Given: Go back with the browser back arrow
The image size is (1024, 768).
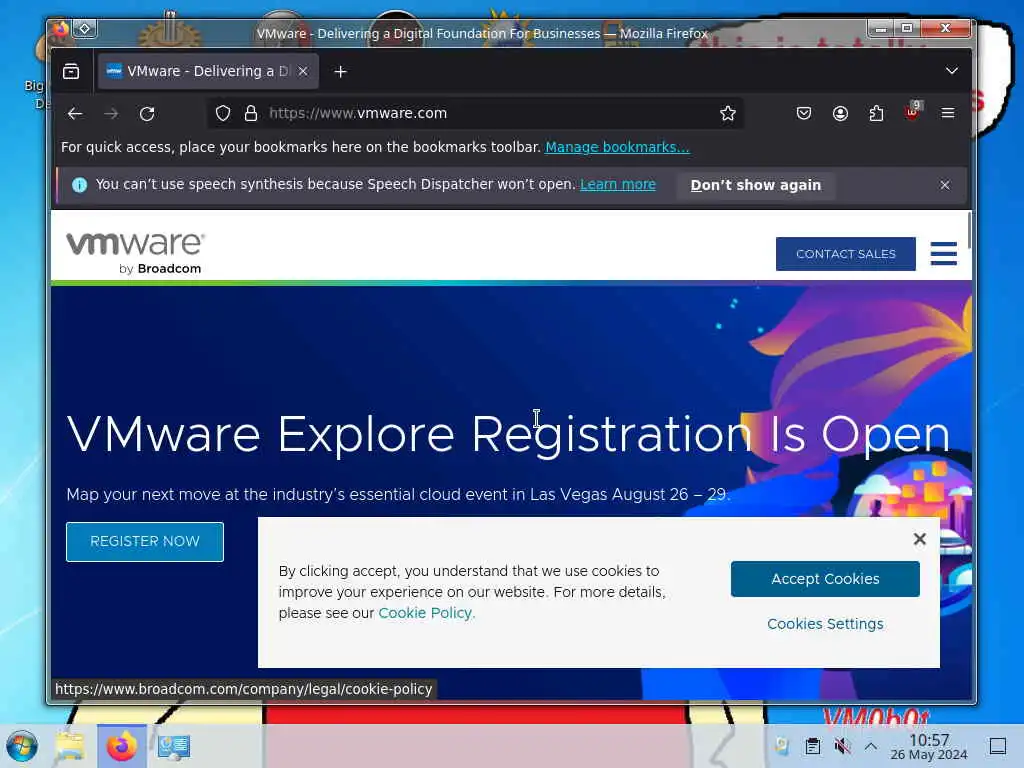Looking at the screenshot, I should 75,114.
